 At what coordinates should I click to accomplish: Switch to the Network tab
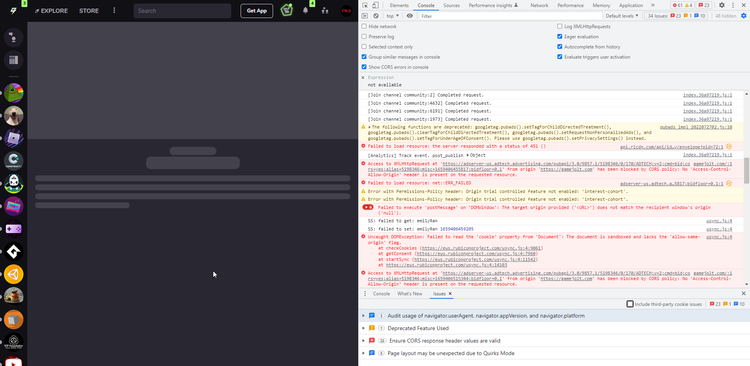[539, 5]
